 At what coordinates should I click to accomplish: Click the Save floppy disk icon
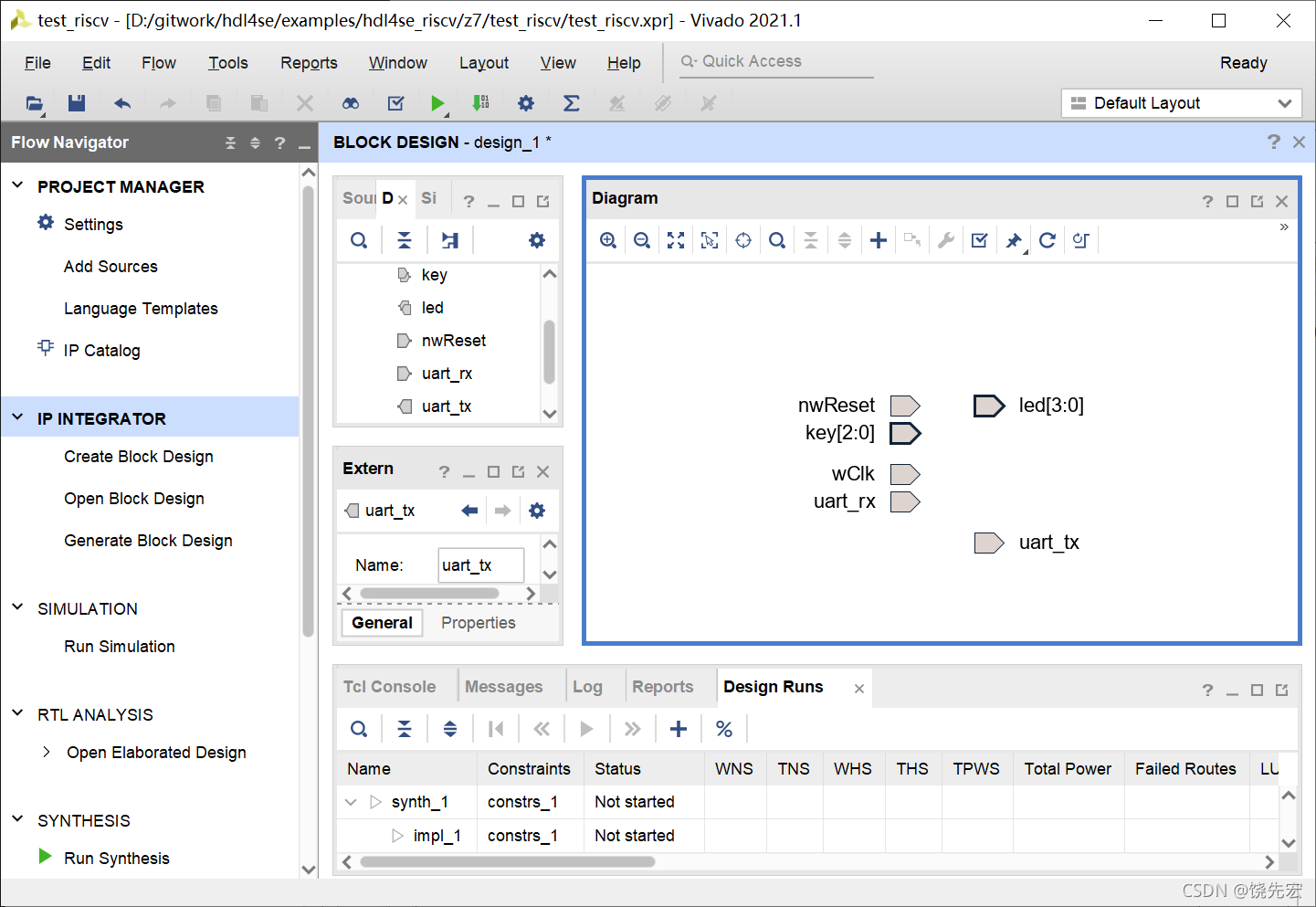tap(77, 103)
